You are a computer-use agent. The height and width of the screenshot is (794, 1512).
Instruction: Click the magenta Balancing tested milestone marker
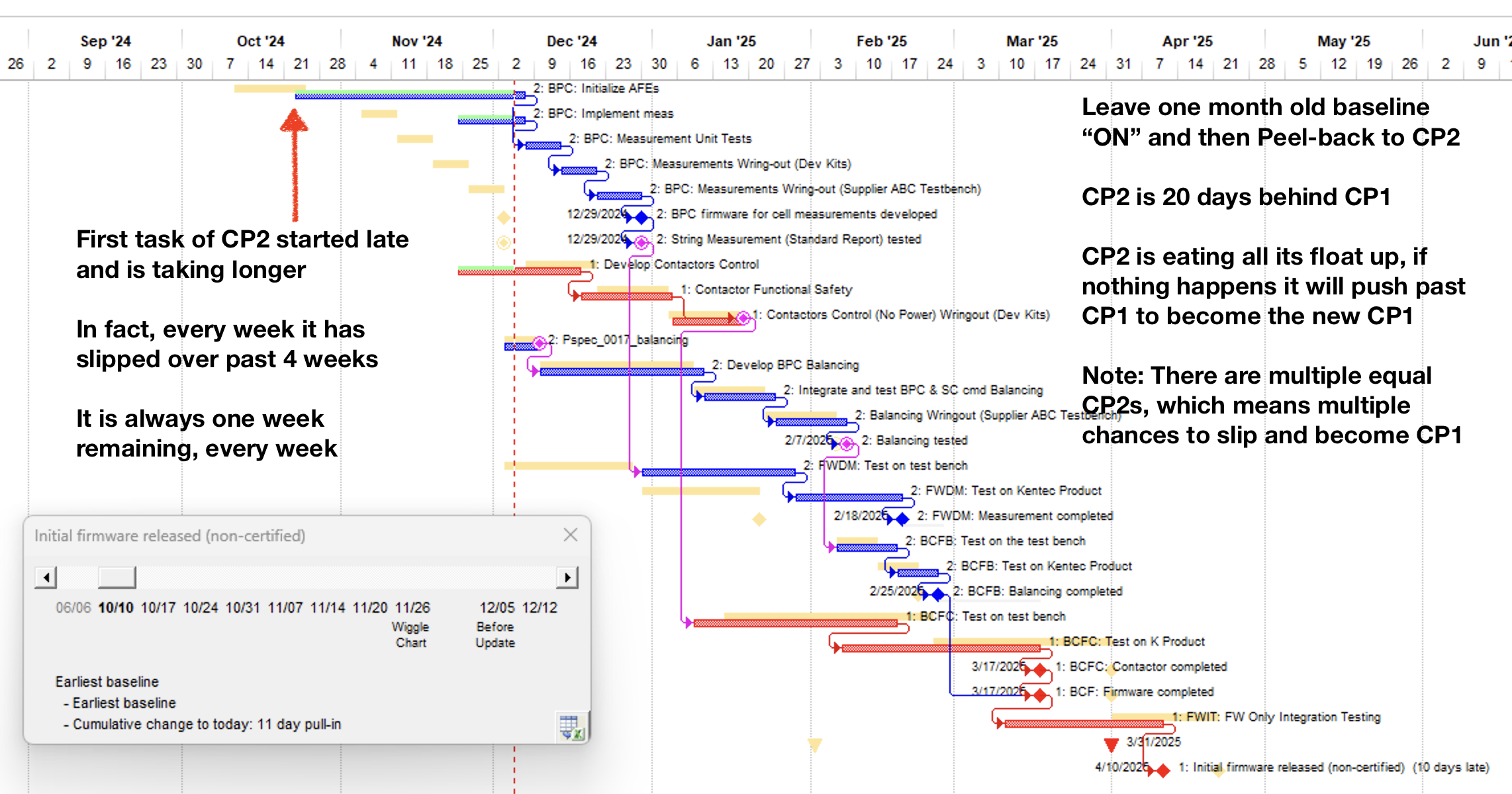point(847,443)
